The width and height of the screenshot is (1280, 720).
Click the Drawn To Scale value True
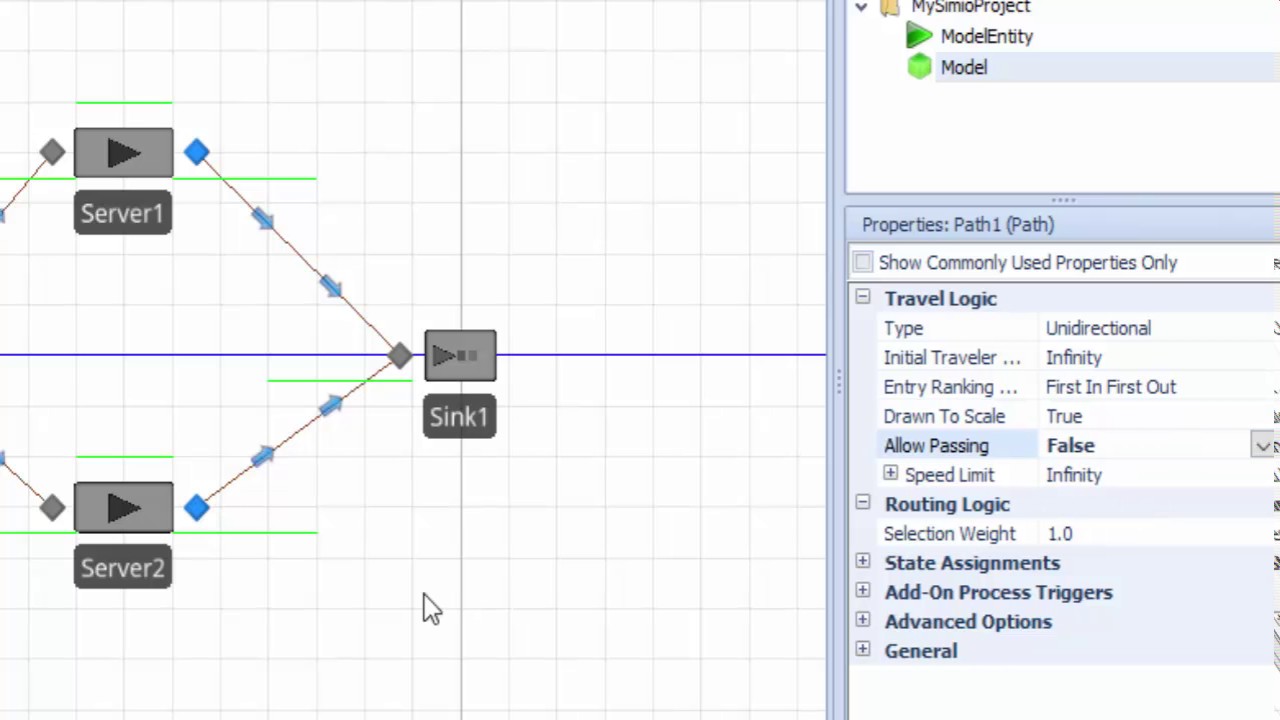point(1064,416)
